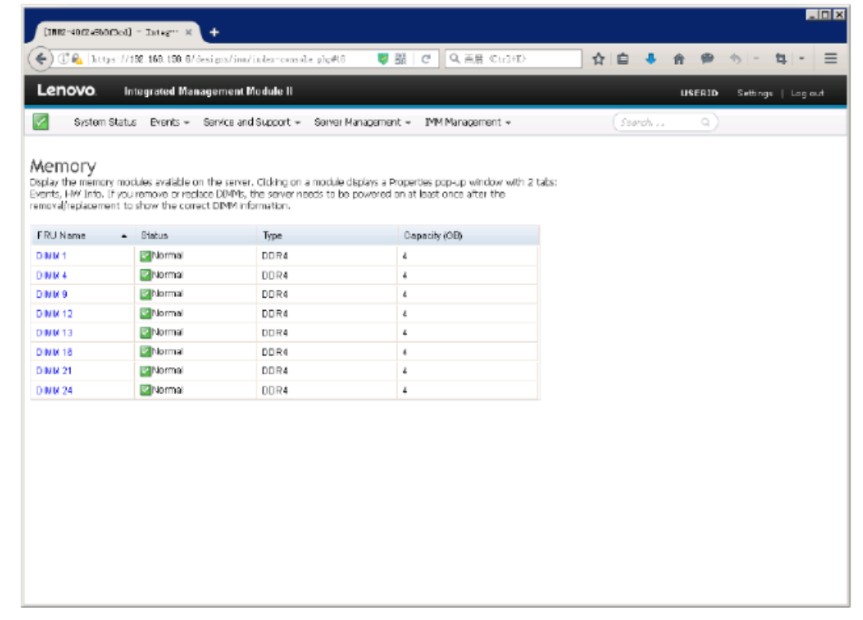Click the IMM Search field
This screenshot has height=620, width=863.
(x=665, y=122)
